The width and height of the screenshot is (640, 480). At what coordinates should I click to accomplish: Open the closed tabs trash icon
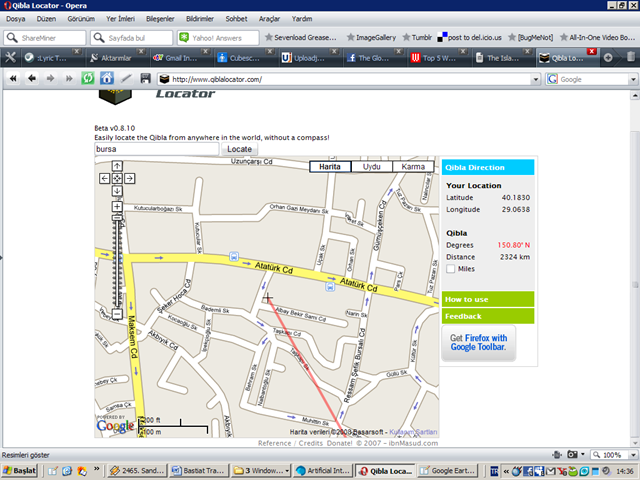[631, 57]
